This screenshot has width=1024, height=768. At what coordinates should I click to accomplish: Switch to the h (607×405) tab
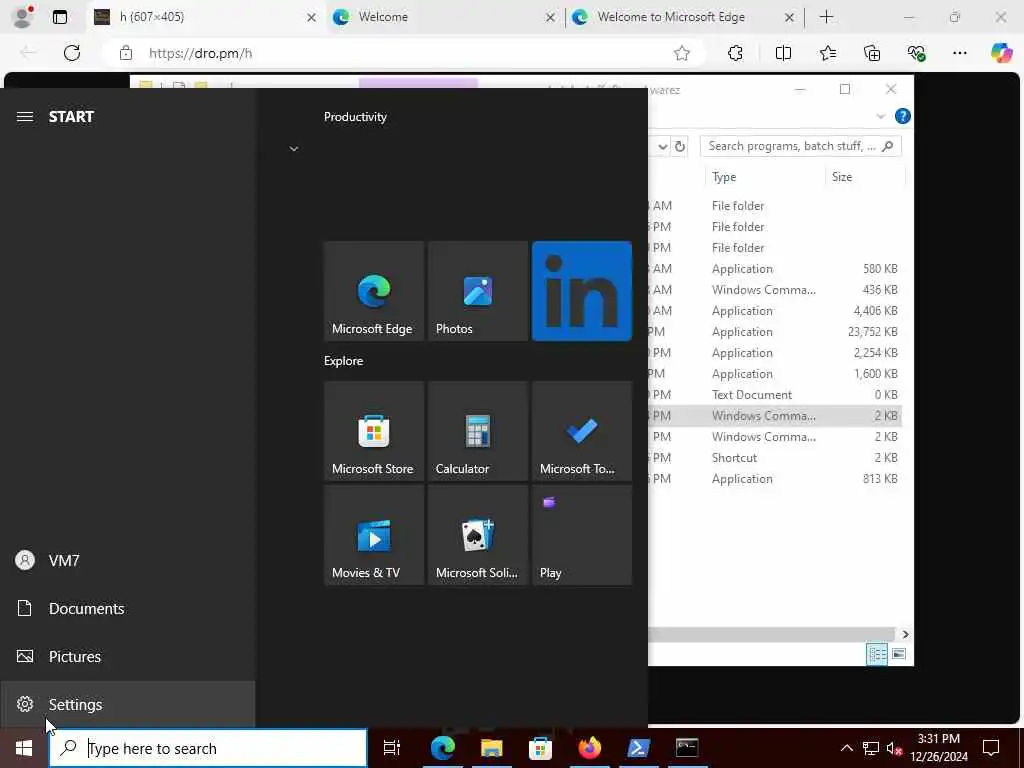tap(204, 17)
